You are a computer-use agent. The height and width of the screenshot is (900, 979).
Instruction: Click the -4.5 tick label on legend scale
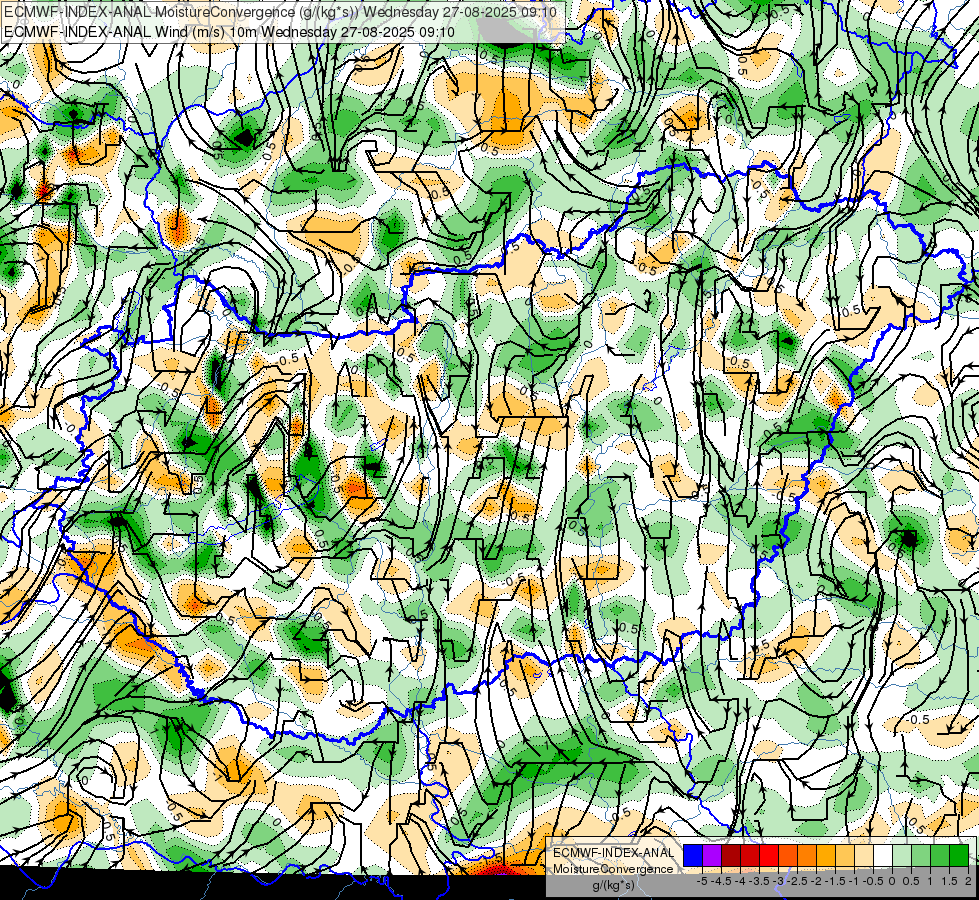(722, 881)
